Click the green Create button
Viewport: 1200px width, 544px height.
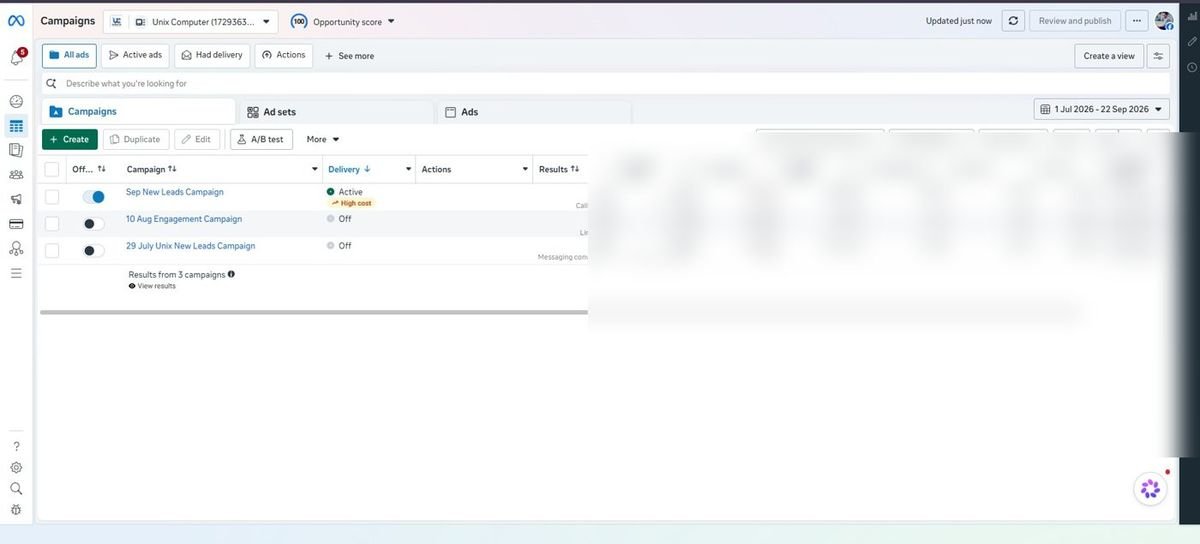(x=70, y=139)
